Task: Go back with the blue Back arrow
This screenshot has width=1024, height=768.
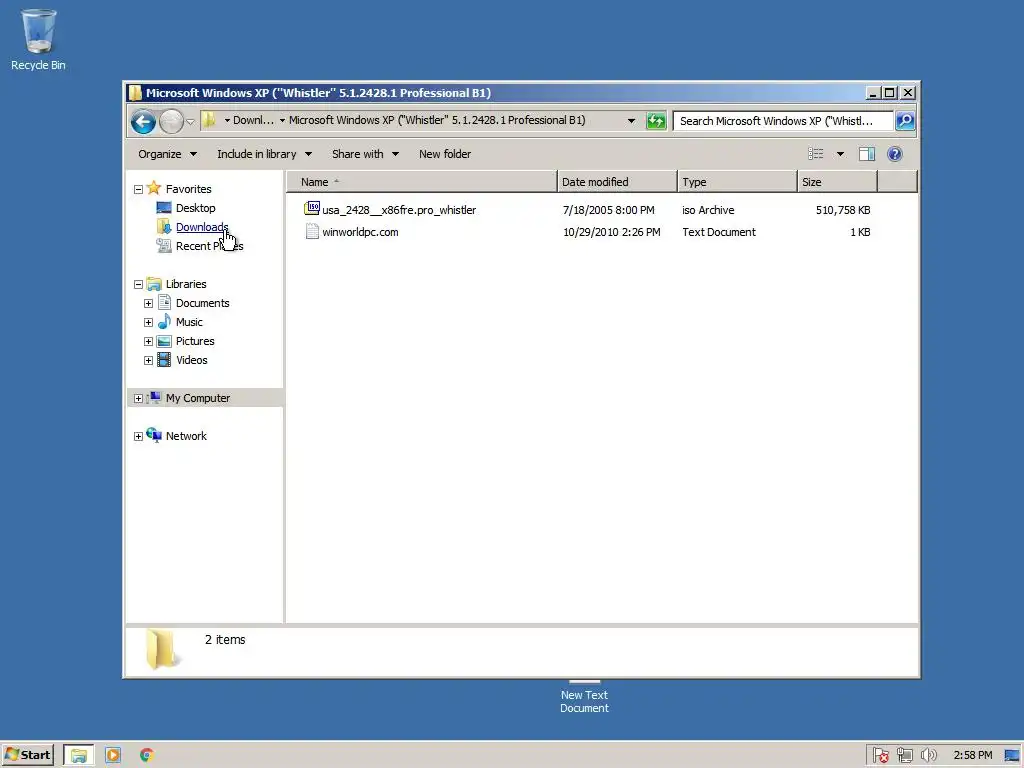Action: [x=143, y=121]
